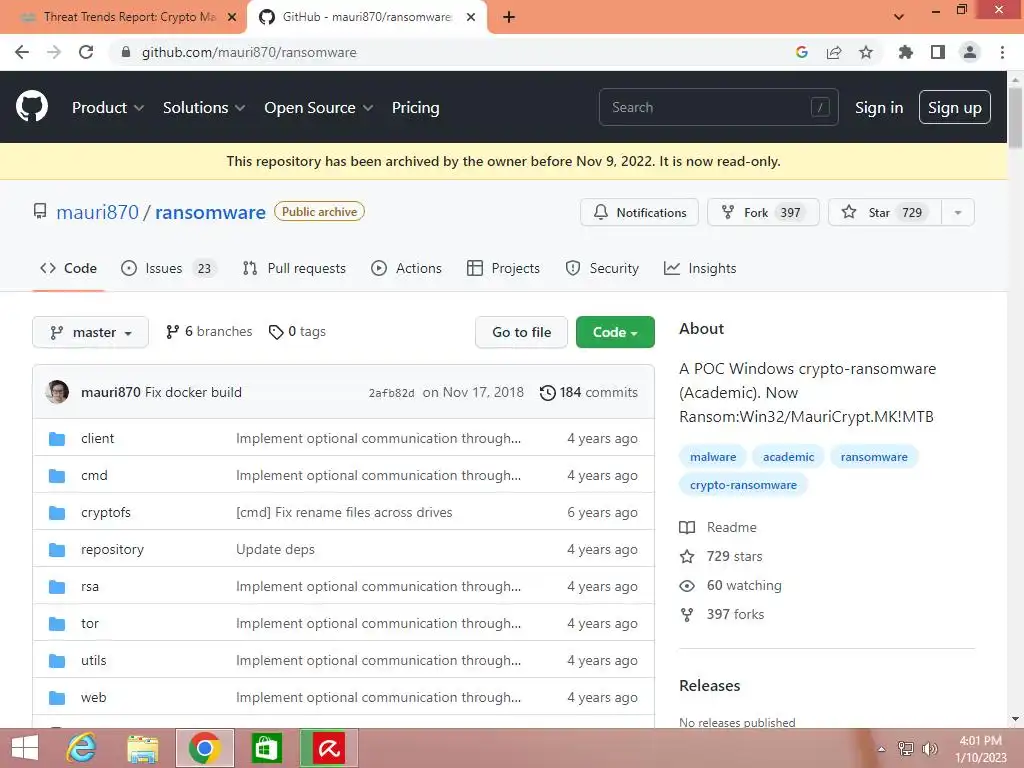Click the cryptofs folder icon
The height and width of the screenshot is (768, 1024).
57,513
